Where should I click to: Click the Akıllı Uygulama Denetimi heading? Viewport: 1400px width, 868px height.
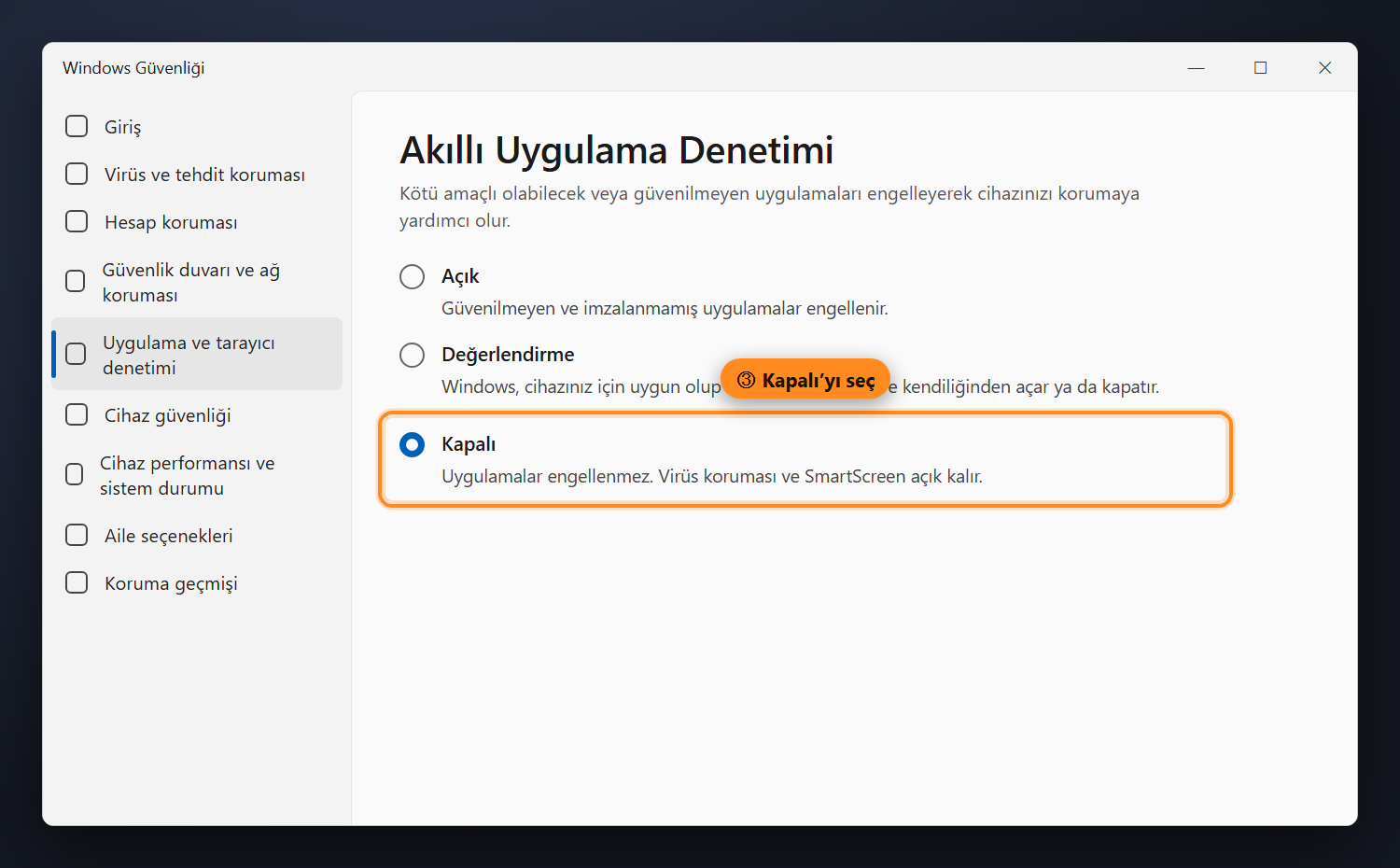(x=616, y=150)
